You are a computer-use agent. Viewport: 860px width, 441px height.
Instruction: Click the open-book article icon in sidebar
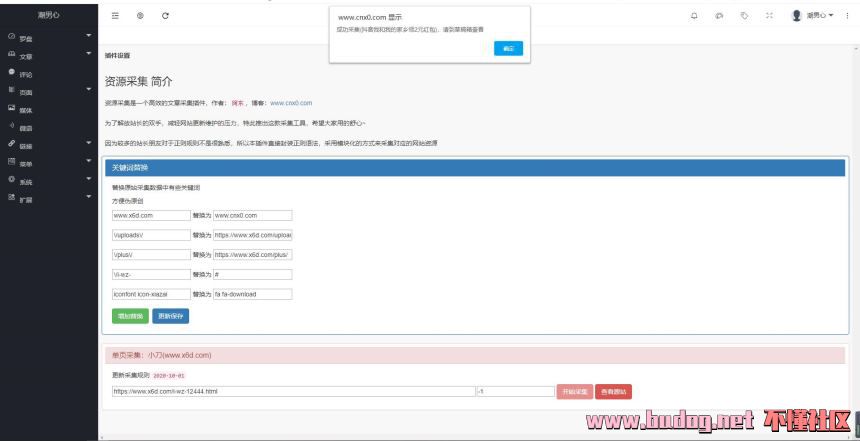click(x=12, y=54)
